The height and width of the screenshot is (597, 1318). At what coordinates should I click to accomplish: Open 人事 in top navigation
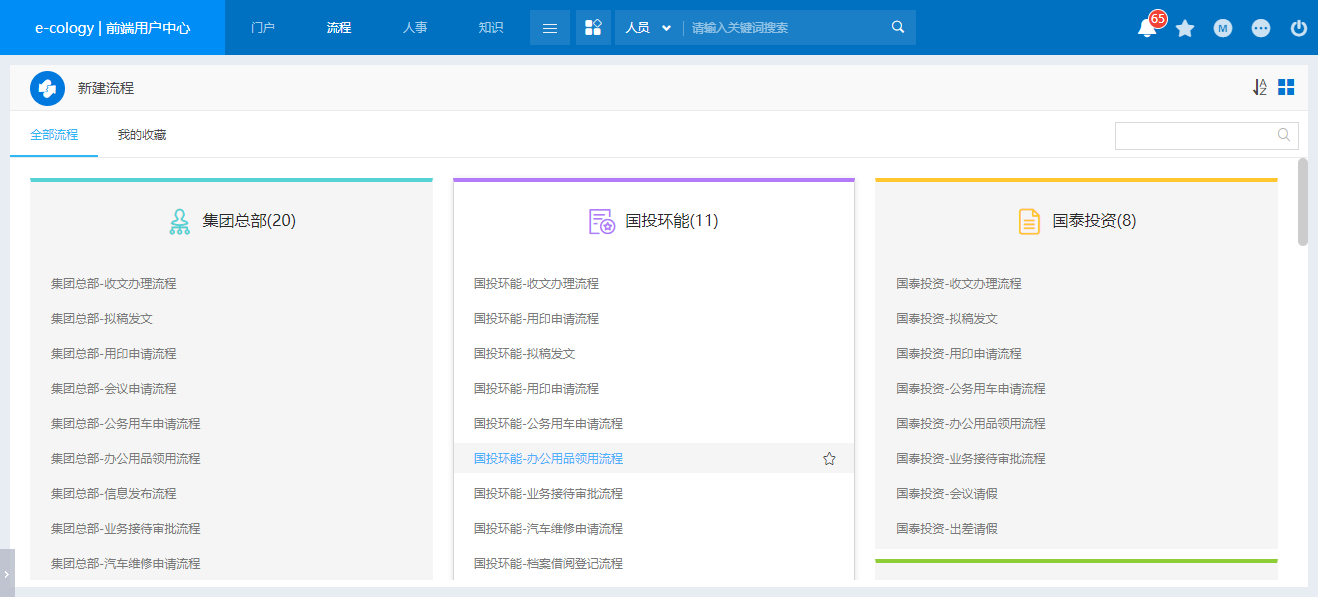pyautogui.click(x=415, y=28)
